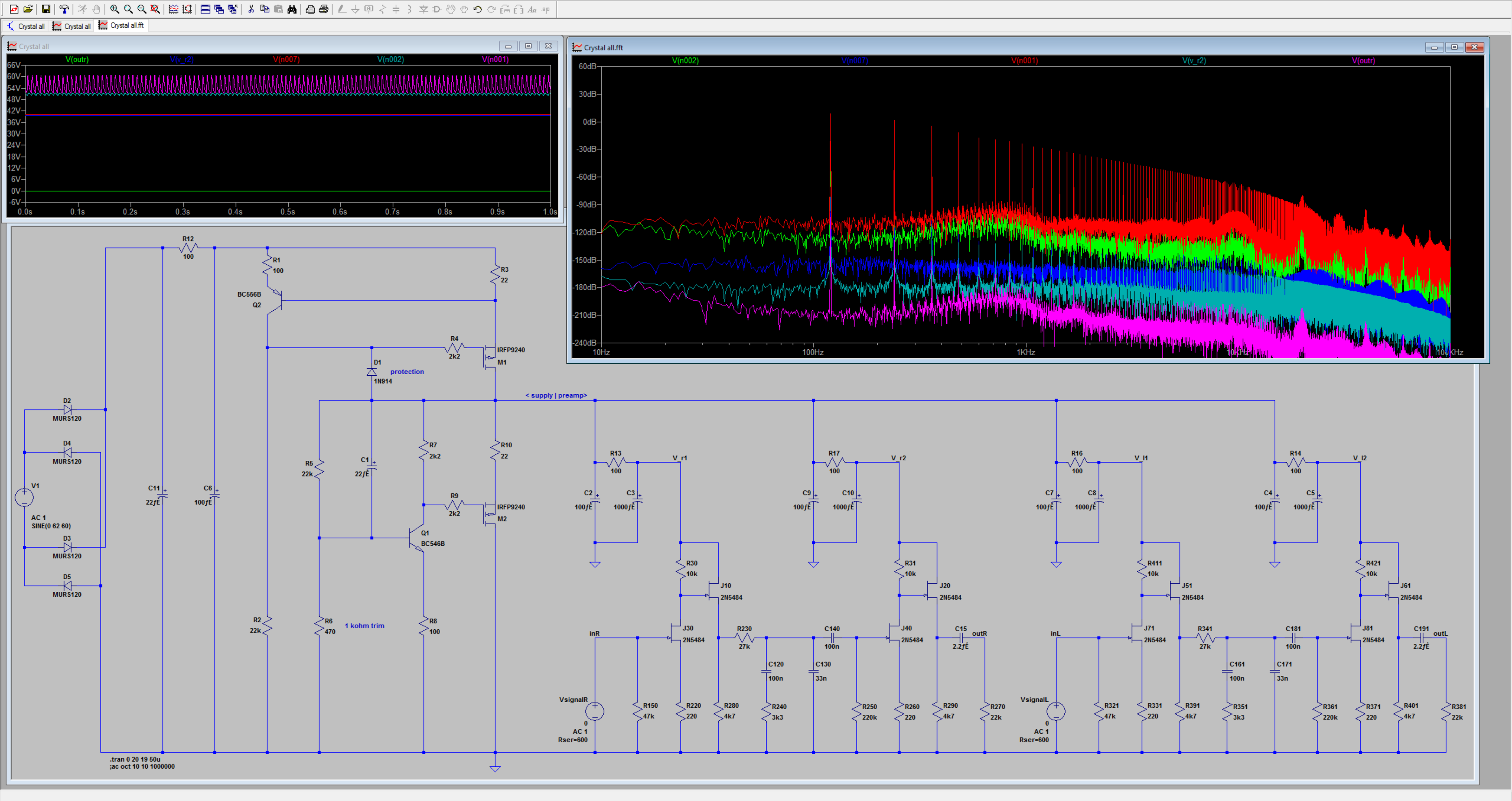This screenshot has width=1512, height=801.
Task: Click V(v_r2) trace label in FFT window
Action: point(1194,61)
